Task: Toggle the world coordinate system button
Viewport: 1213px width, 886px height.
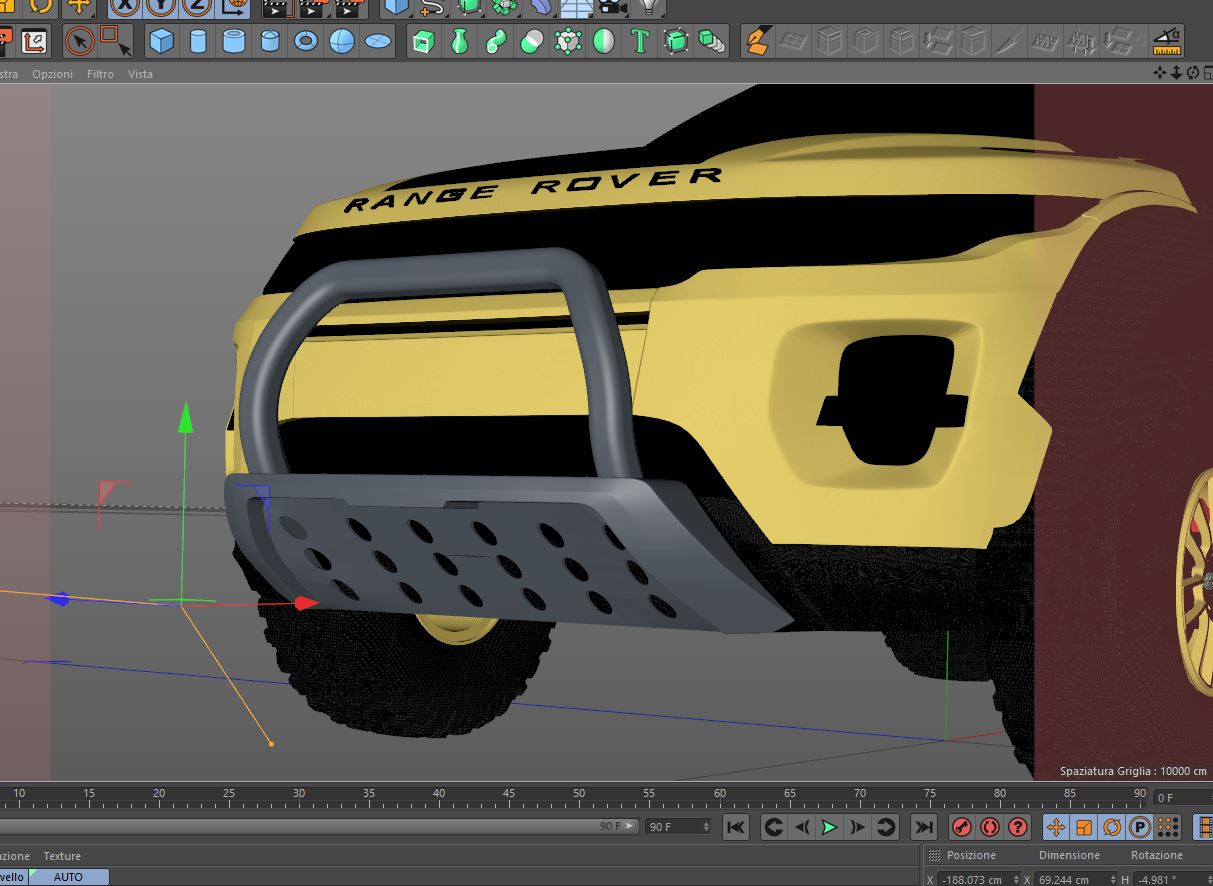Action: [234, 7]
